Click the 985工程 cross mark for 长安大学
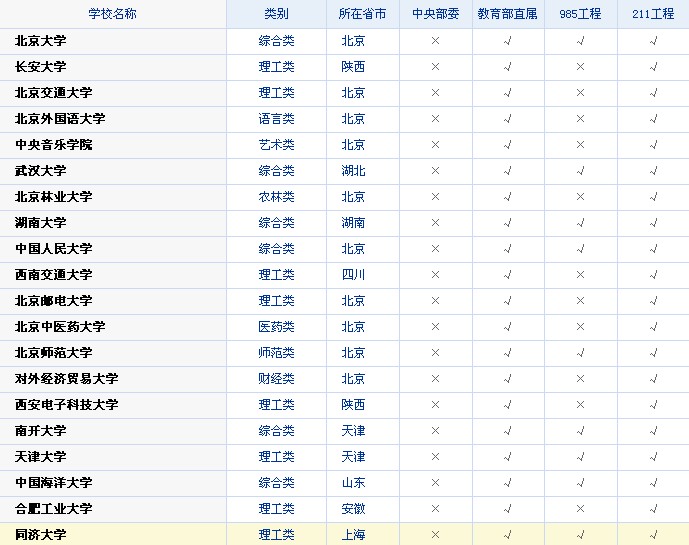 [x=580, y=67]
